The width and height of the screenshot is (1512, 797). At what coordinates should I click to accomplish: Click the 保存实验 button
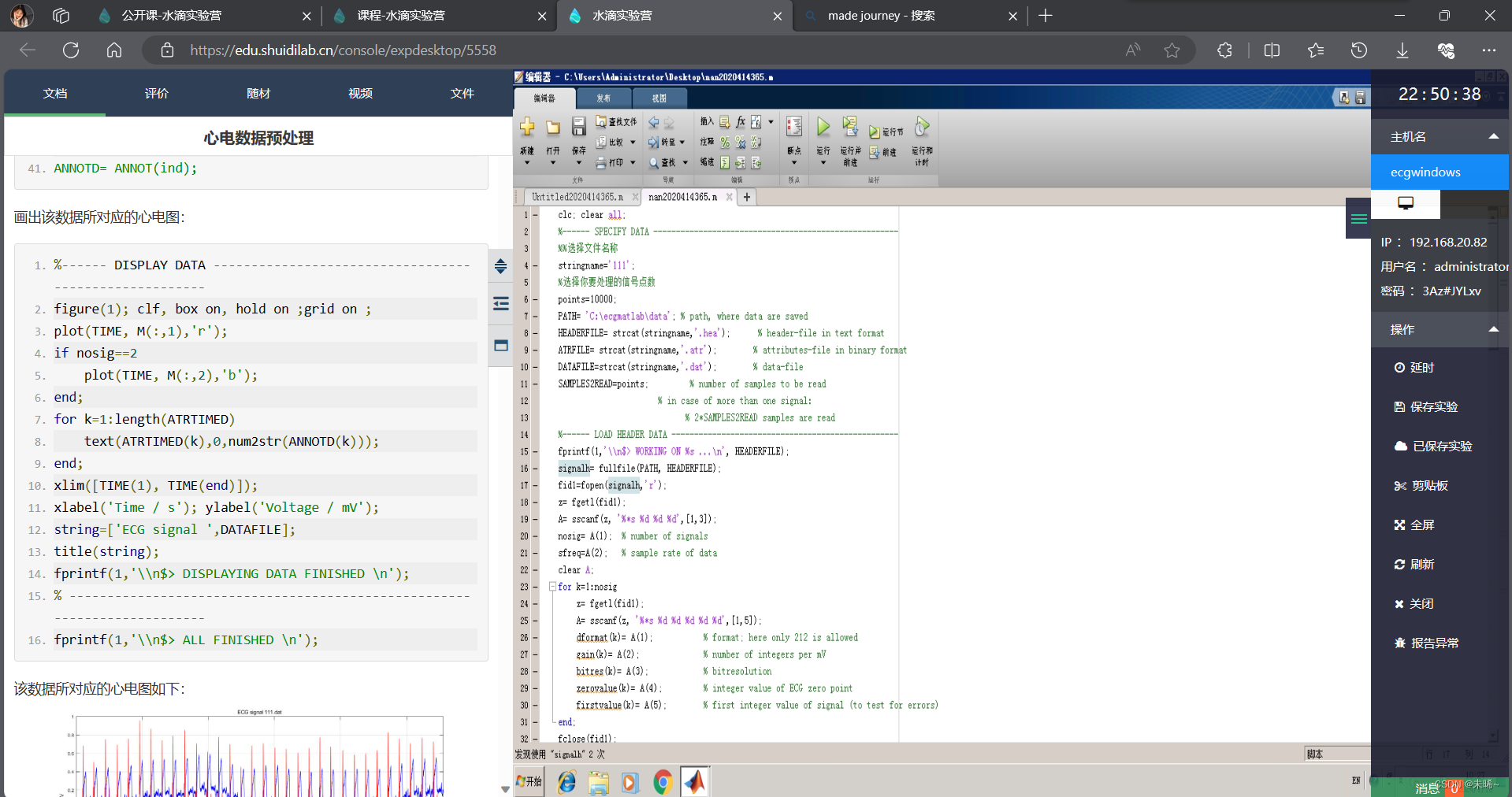(1426, 407)
